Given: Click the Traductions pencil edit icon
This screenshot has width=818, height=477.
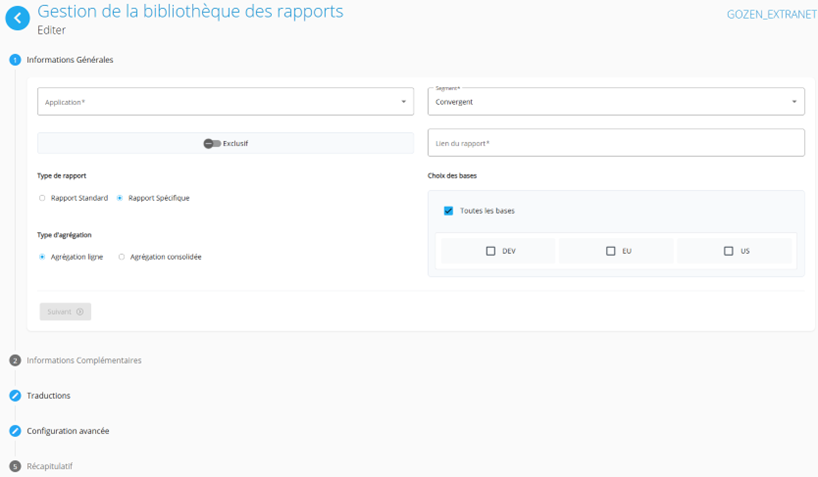Looking at the screenshot, I should pos(15,396).
